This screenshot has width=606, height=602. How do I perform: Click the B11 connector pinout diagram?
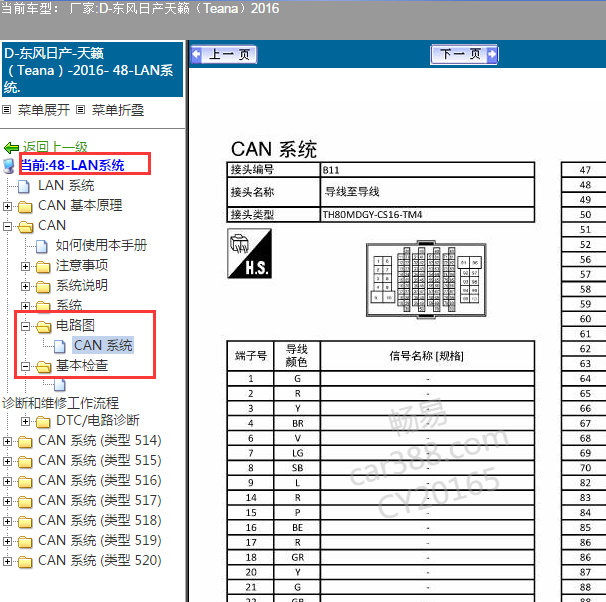tap(426, 280)
